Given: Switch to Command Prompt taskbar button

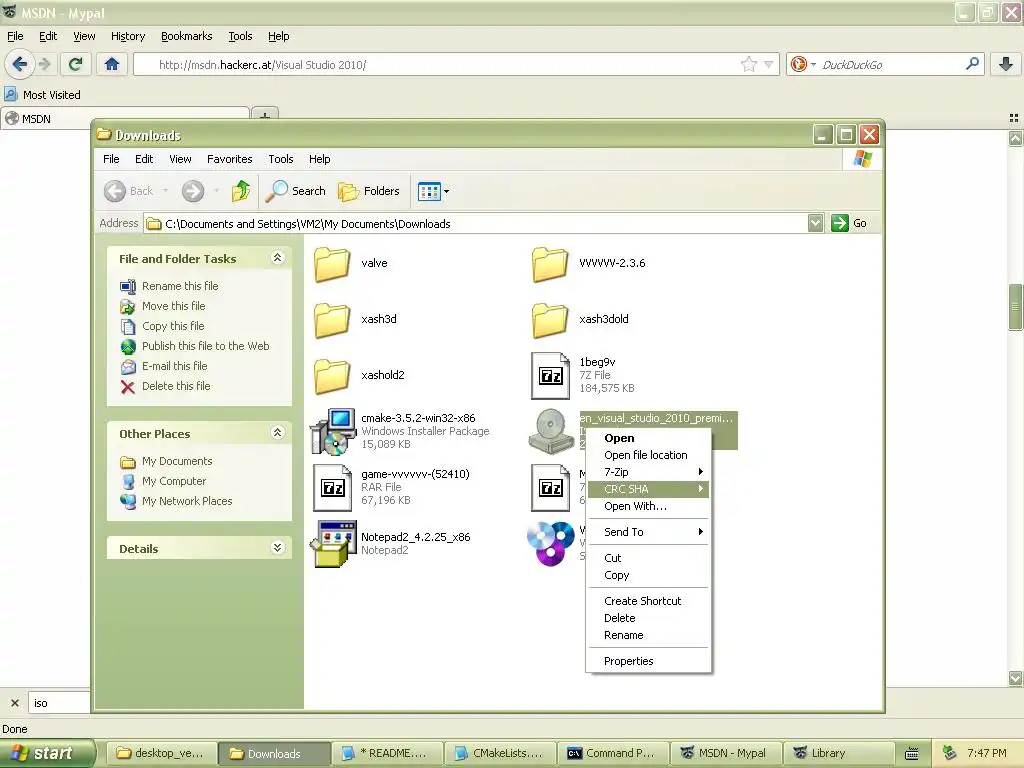Looking at the screenshot, I should pos(615,754).
